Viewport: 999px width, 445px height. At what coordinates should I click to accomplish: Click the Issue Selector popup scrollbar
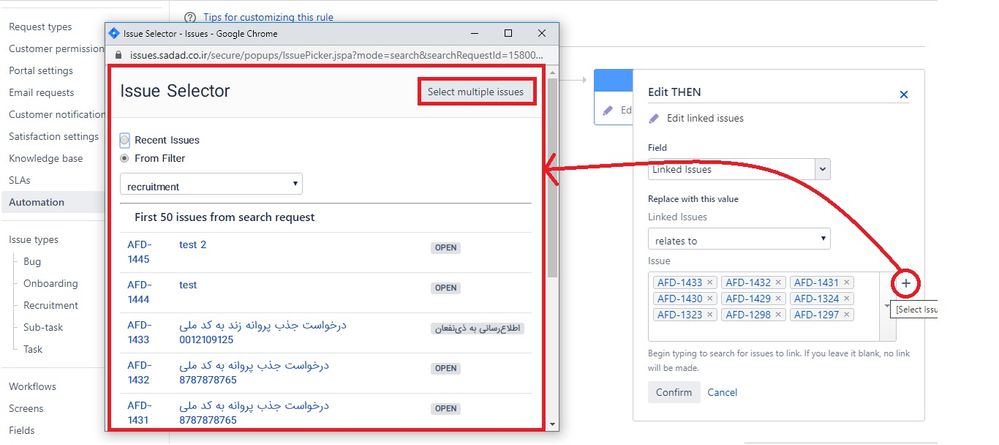coord(552,179)
